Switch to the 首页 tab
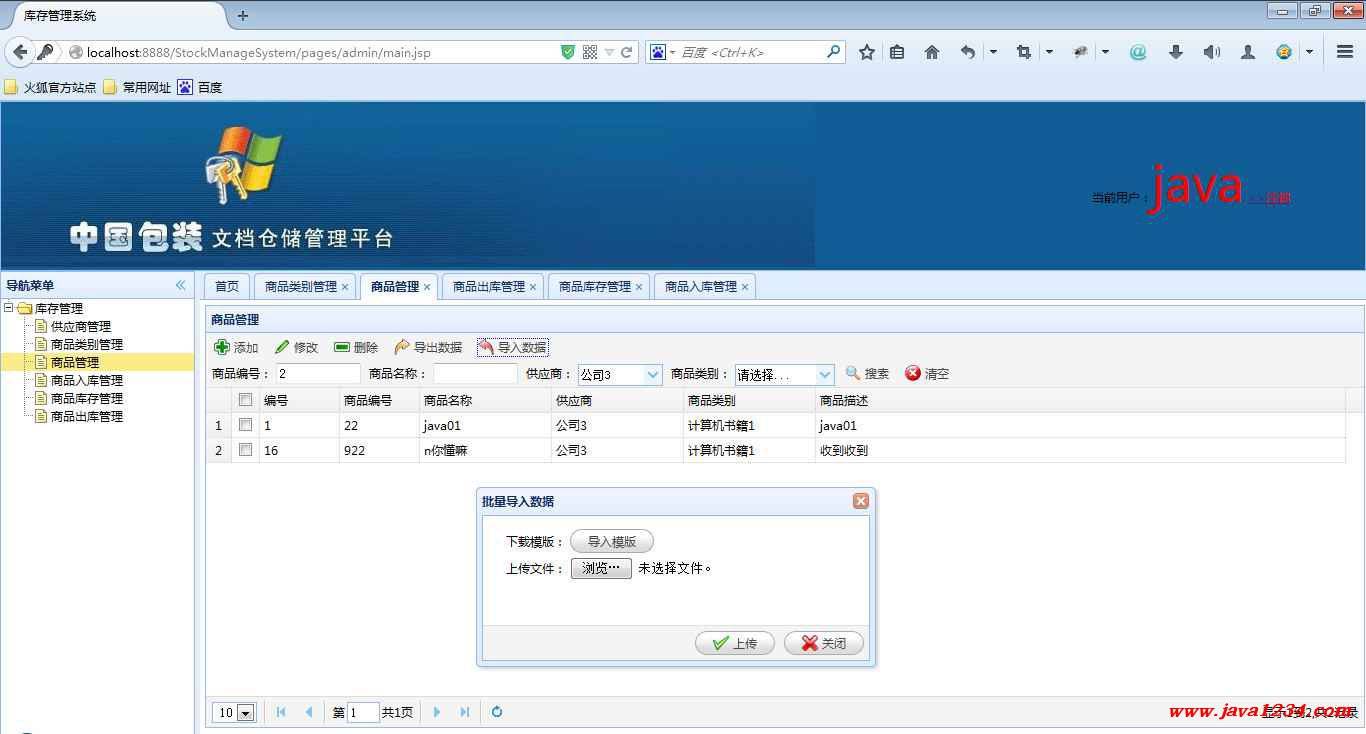The height and width of the screenshot is (734, 1366). pyautogui.click(x=227, y=286)
